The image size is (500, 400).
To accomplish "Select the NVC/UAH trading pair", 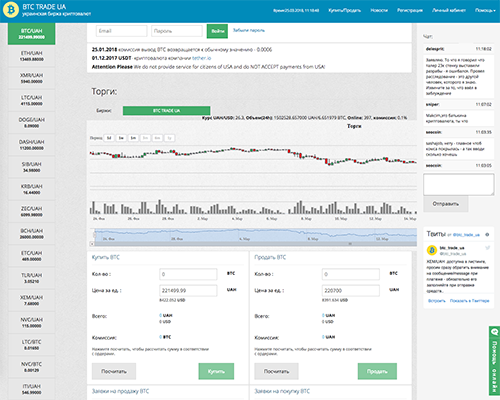I will [32, 323].
